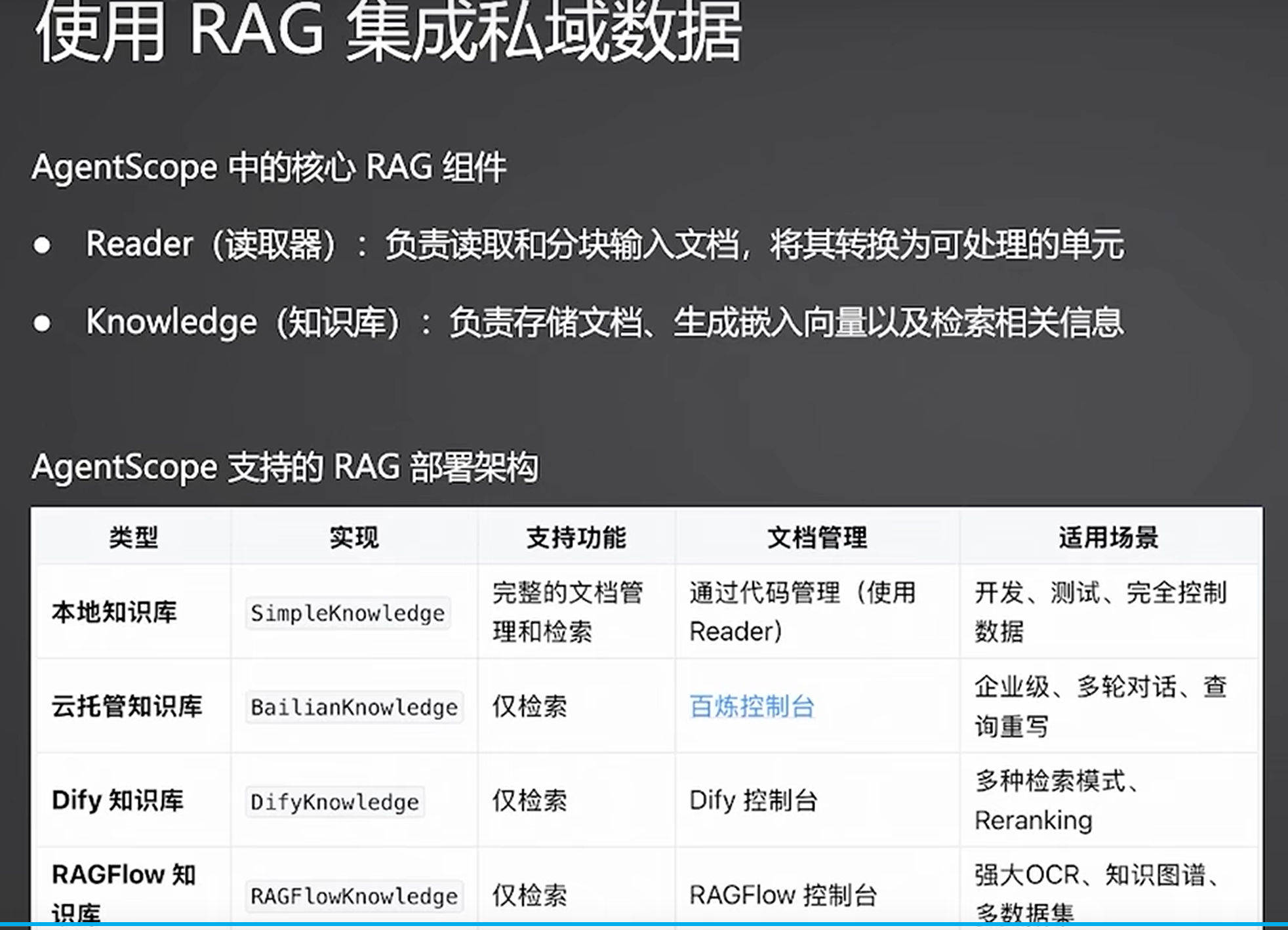Click the SimpleKnowledge code label
1288x930 pixels.
348,613
